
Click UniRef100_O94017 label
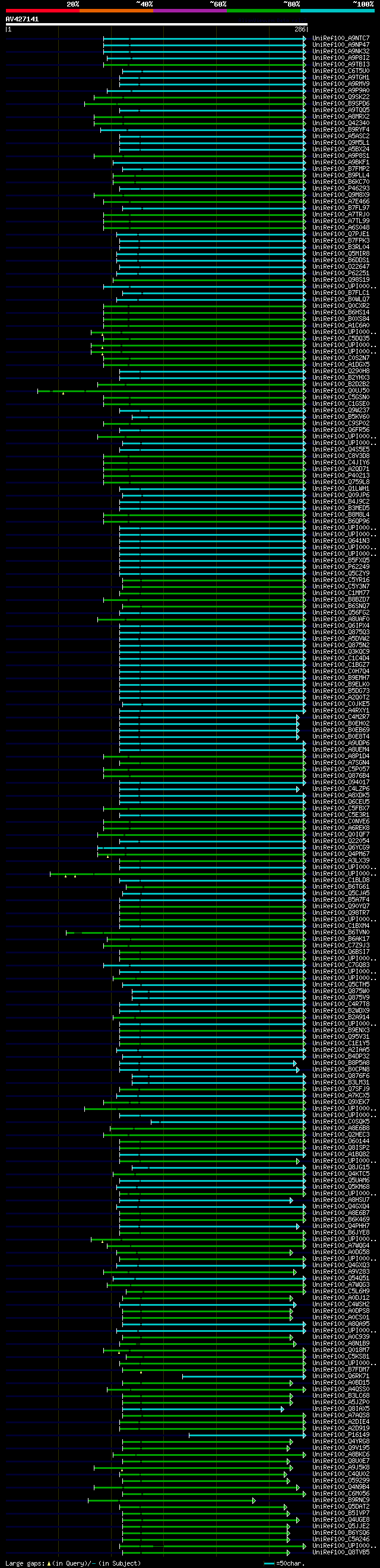click(341, 782)
